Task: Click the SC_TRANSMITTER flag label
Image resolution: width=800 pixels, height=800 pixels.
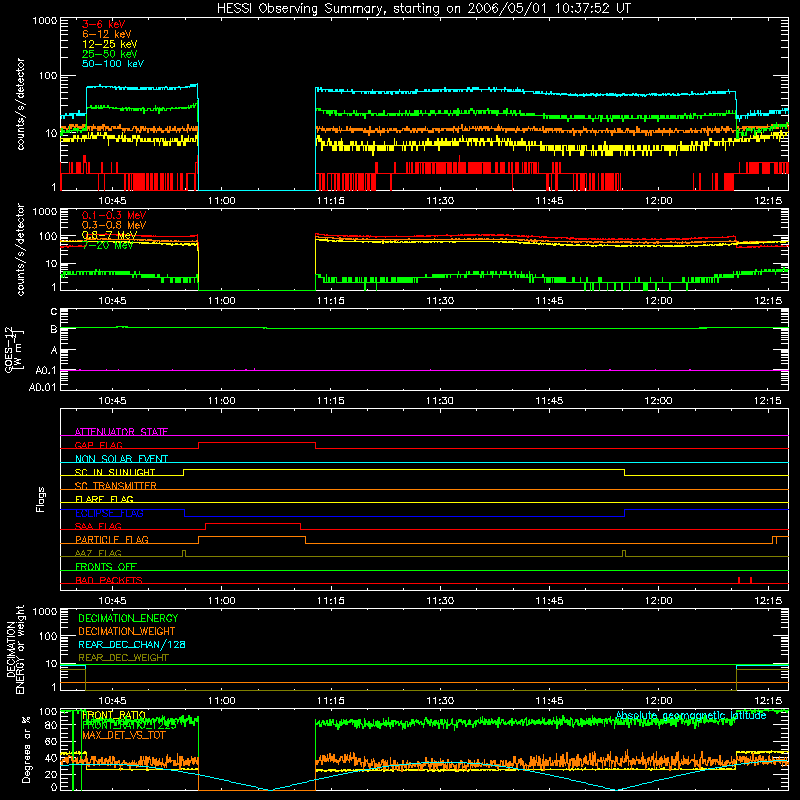Action: coord(115,485)
